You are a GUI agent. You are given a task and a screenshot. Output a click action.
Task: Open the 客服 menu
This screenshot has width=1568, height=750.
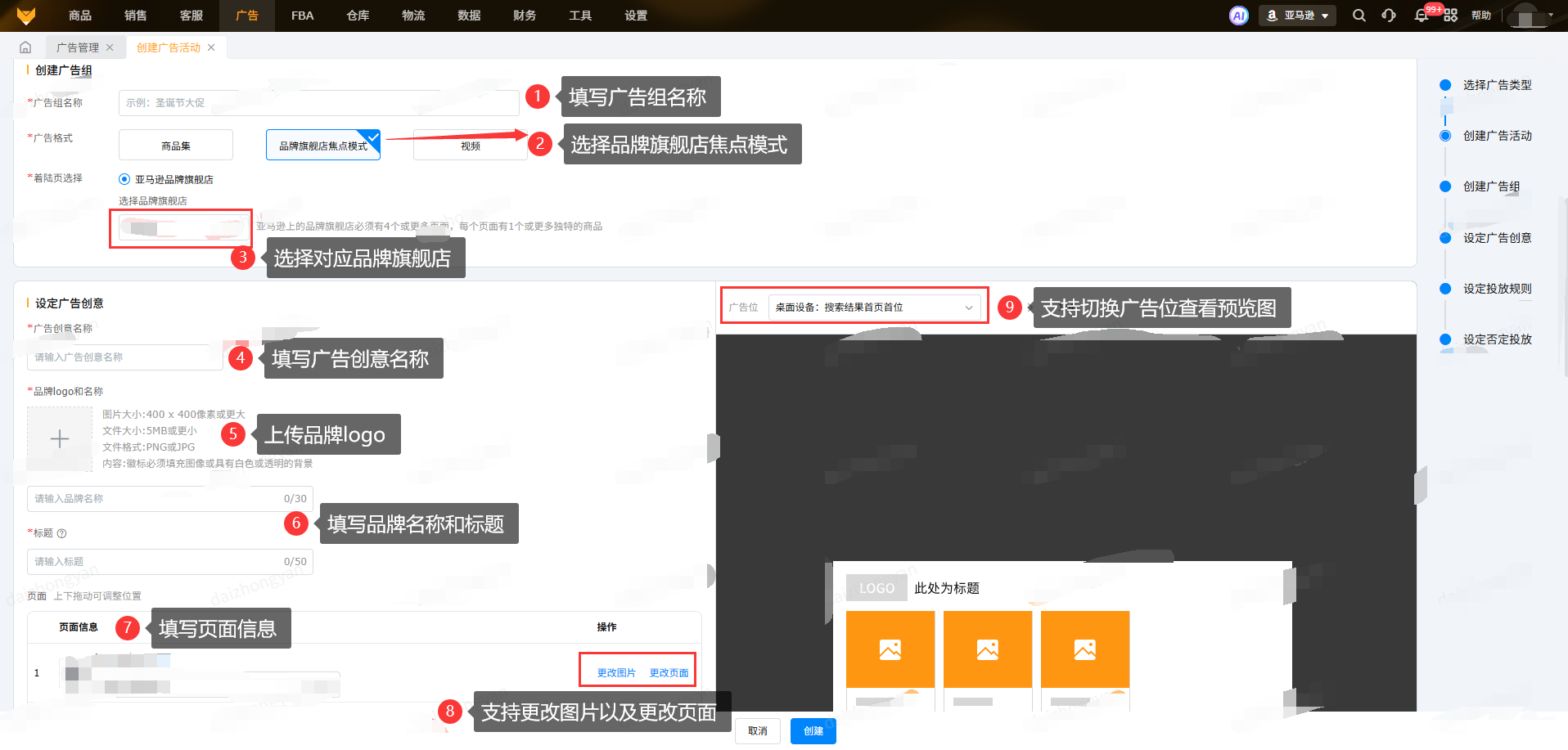click(191, 16)
